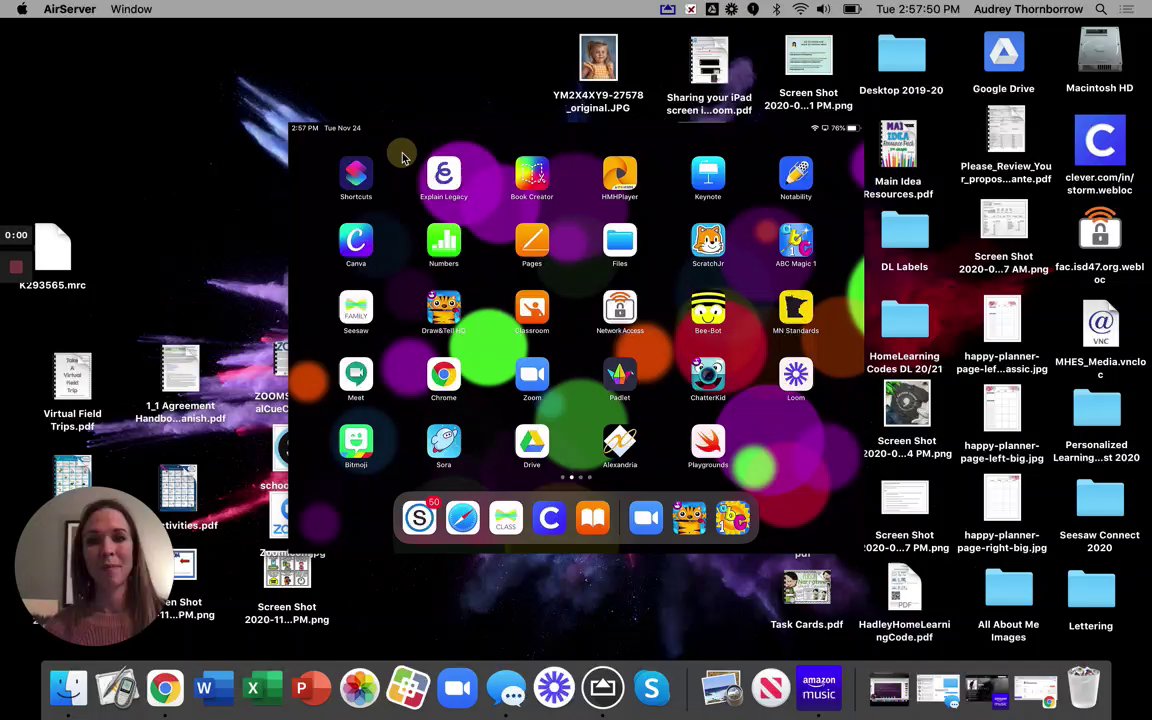Image resolution: width=1152 pixels, height=720 pixels.
Task: Open Skype in the Mac dock
Action: coord(651,688)
